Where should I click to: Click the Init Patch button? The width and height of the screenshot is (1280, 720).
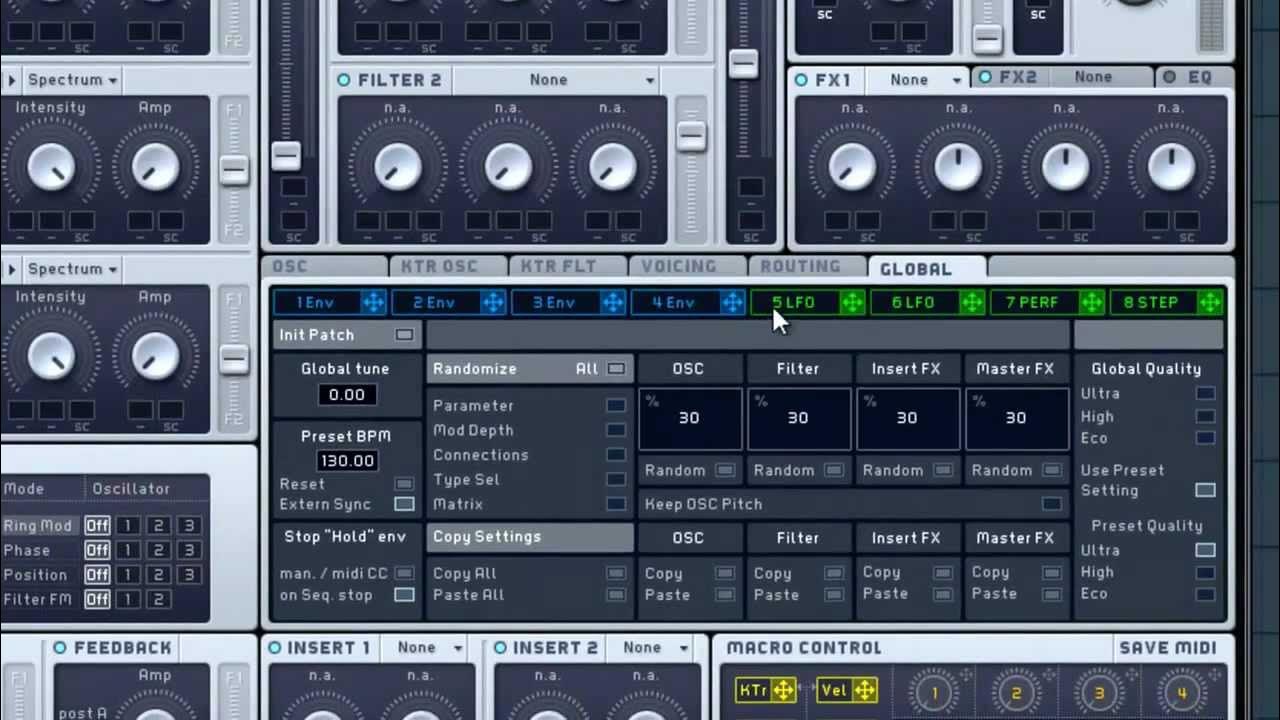346,335
